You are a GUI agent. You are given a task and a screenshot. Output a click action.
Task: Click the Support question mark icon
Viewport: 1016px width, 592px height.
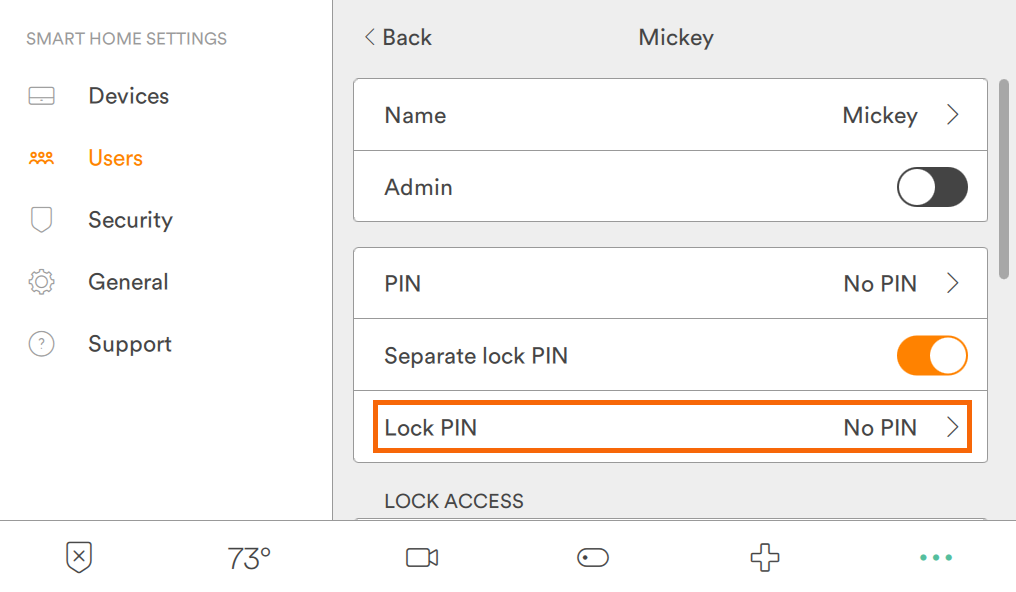[41, 344]
